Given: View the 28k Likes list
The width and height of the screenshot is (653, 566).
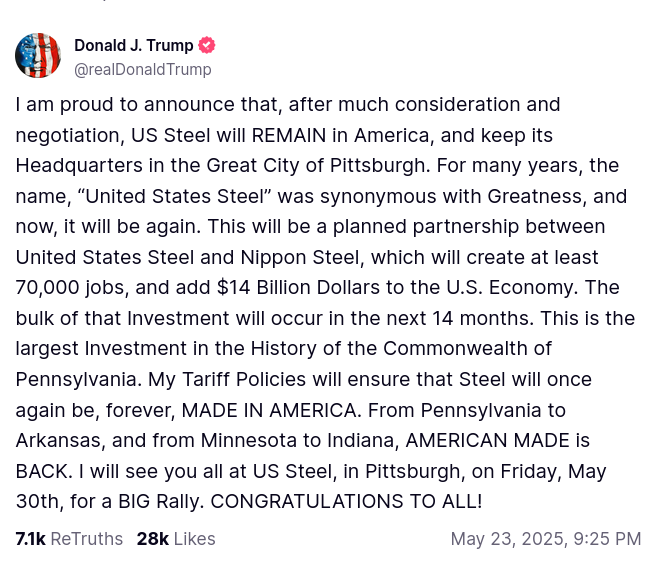Looking at the screenshot, I should [176, 539].
